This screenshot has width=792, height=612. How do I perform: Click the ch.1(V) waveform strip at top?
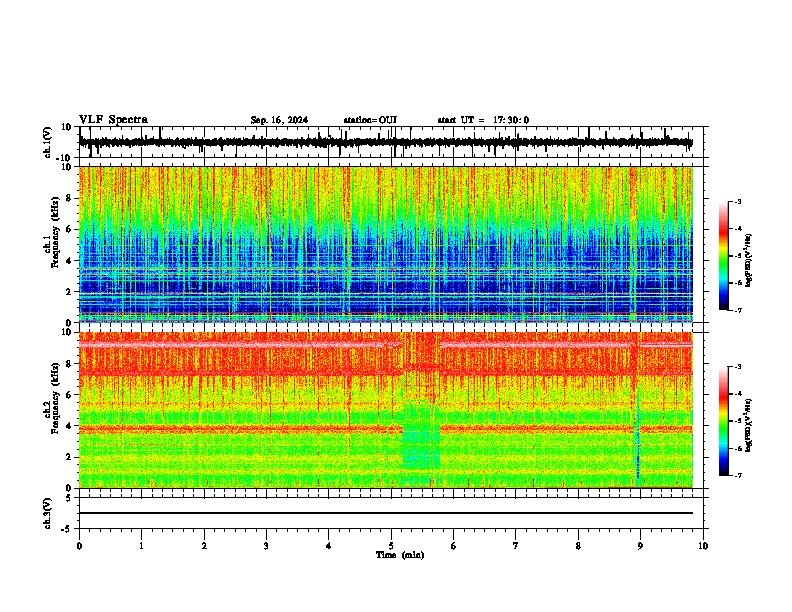385,142
